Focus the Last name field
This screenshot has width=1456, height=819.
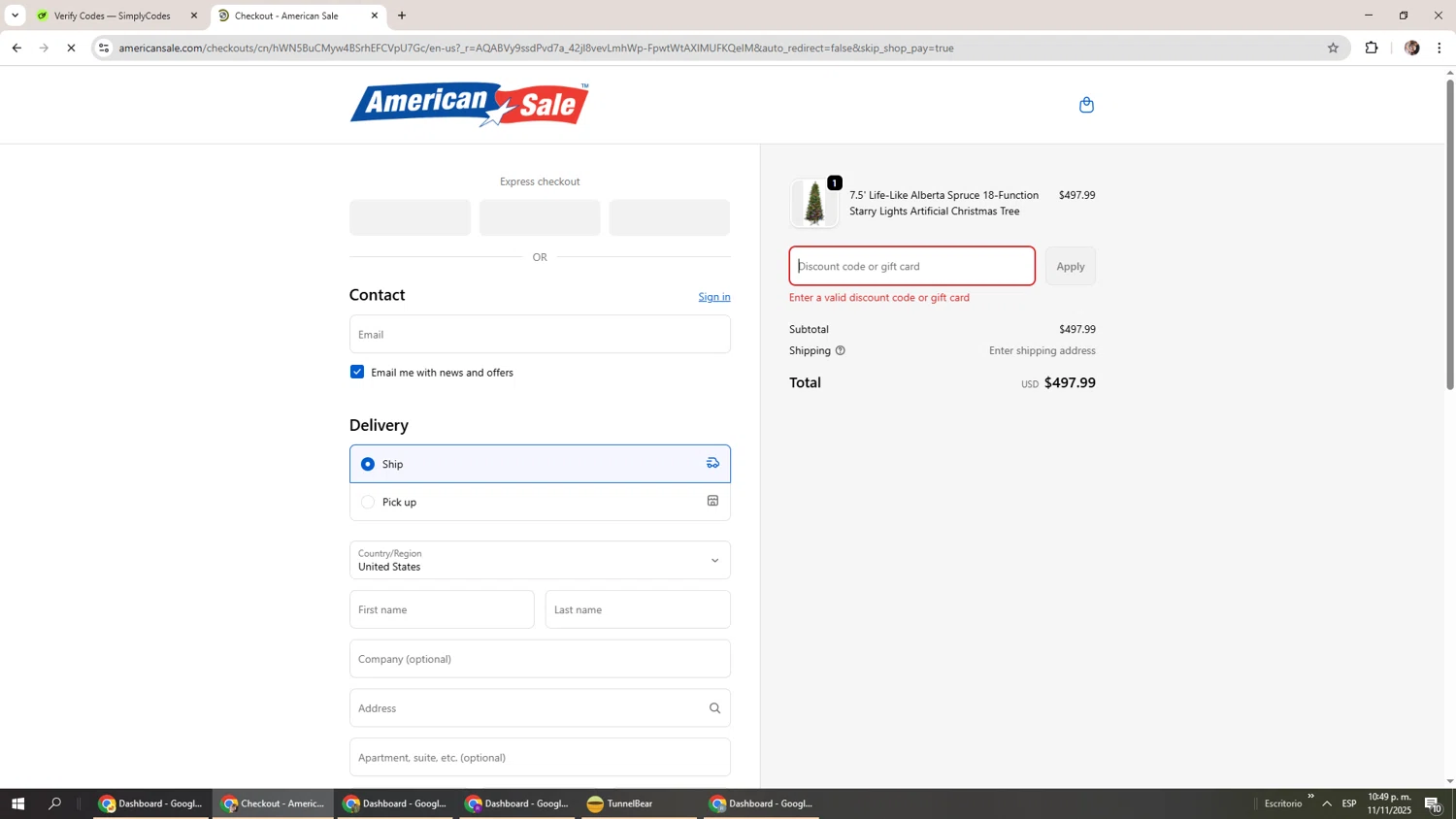coord(638,609)
